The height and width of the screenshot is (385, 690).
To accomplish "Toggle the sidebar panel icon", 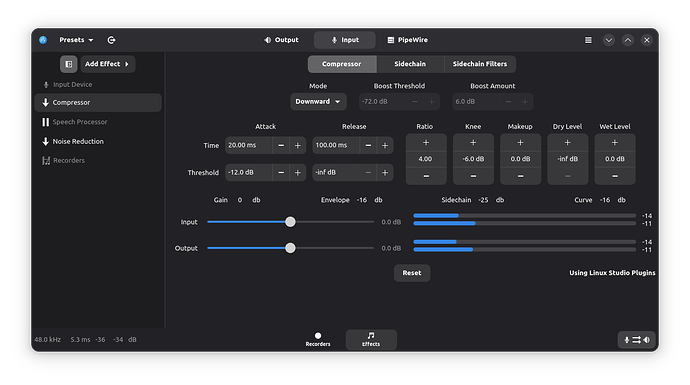I will tap(69, 64).
